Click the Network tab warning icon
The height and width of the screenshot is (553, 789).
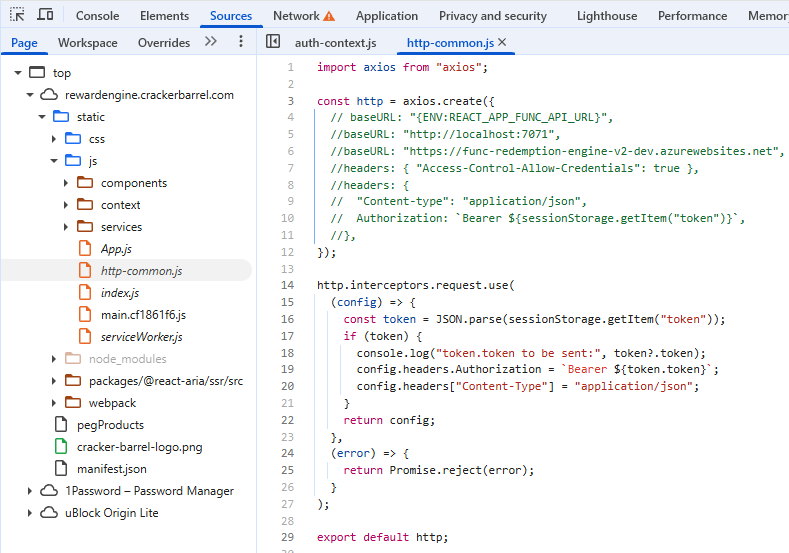(329, 17)
